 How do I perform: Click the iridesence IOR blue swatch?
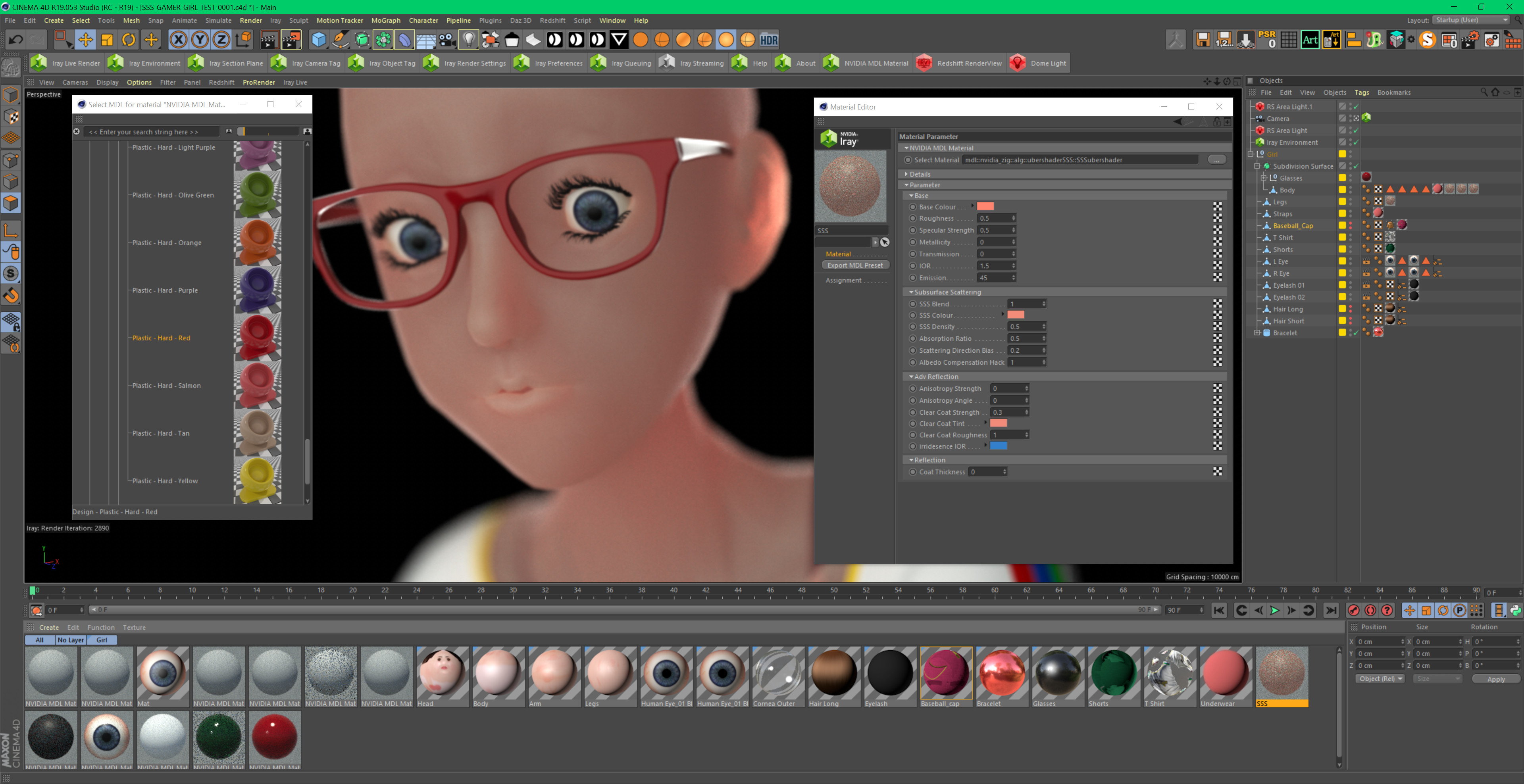coord(998,446)
